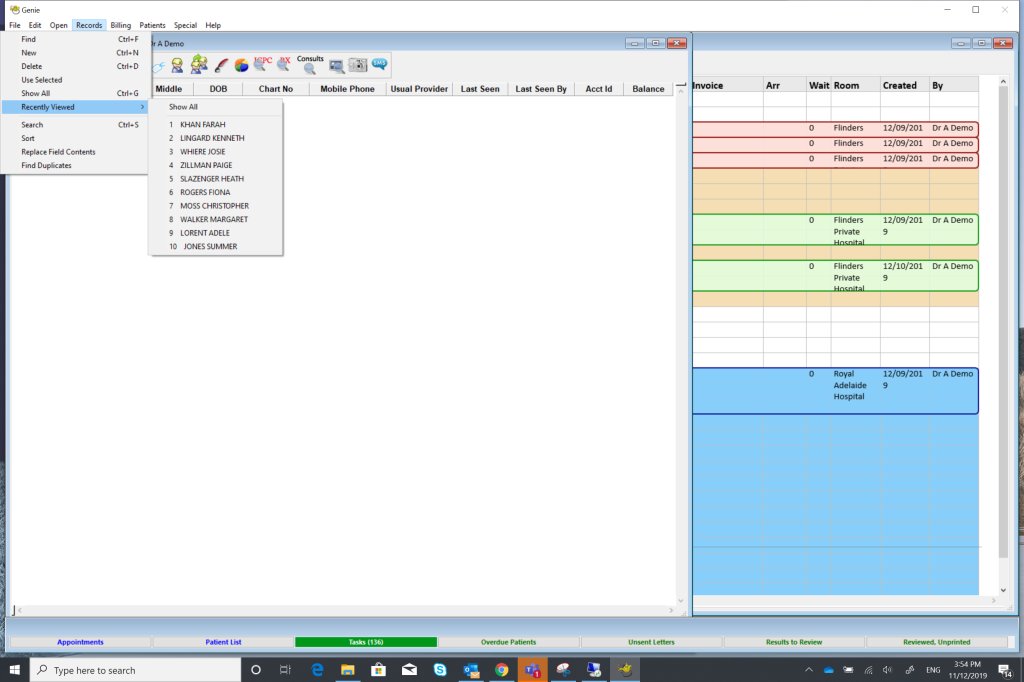
Task: Select ZILLMAN PAIGE from recently viewed
Action: 216,165
